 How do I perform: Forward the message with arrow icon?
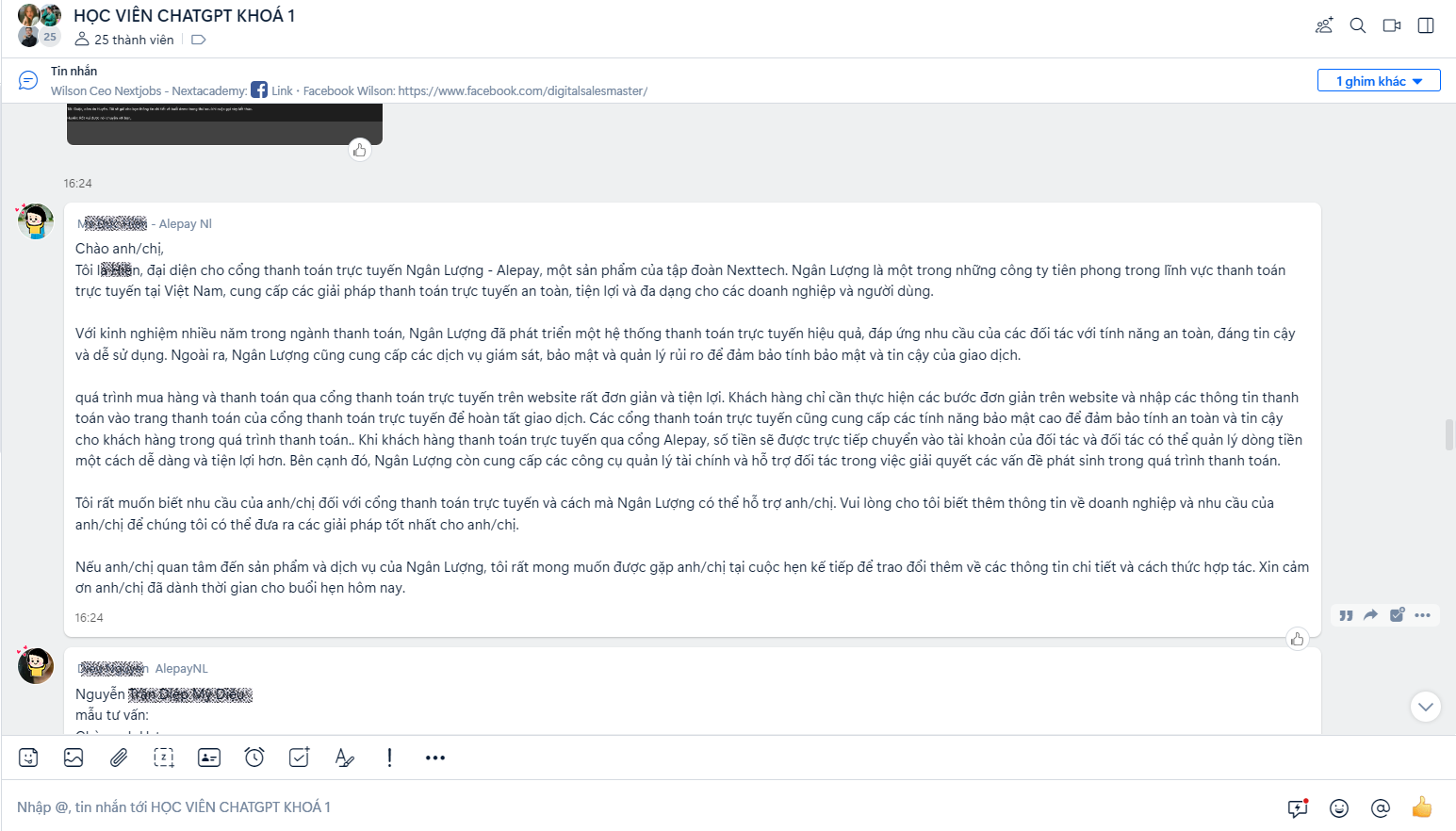click(x=1371, y=615)
